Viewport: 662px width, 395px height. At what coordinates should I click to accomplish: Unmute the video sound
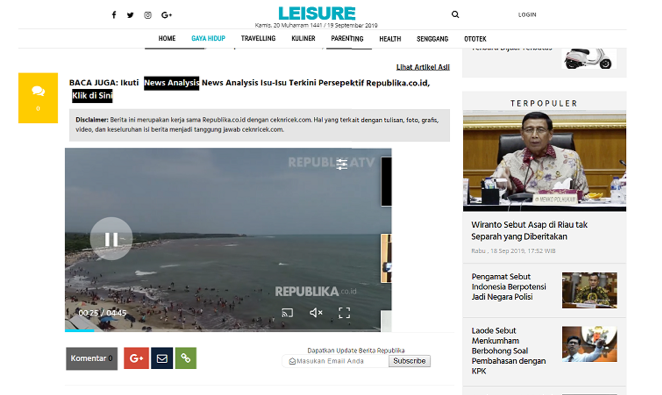(316, 313)
